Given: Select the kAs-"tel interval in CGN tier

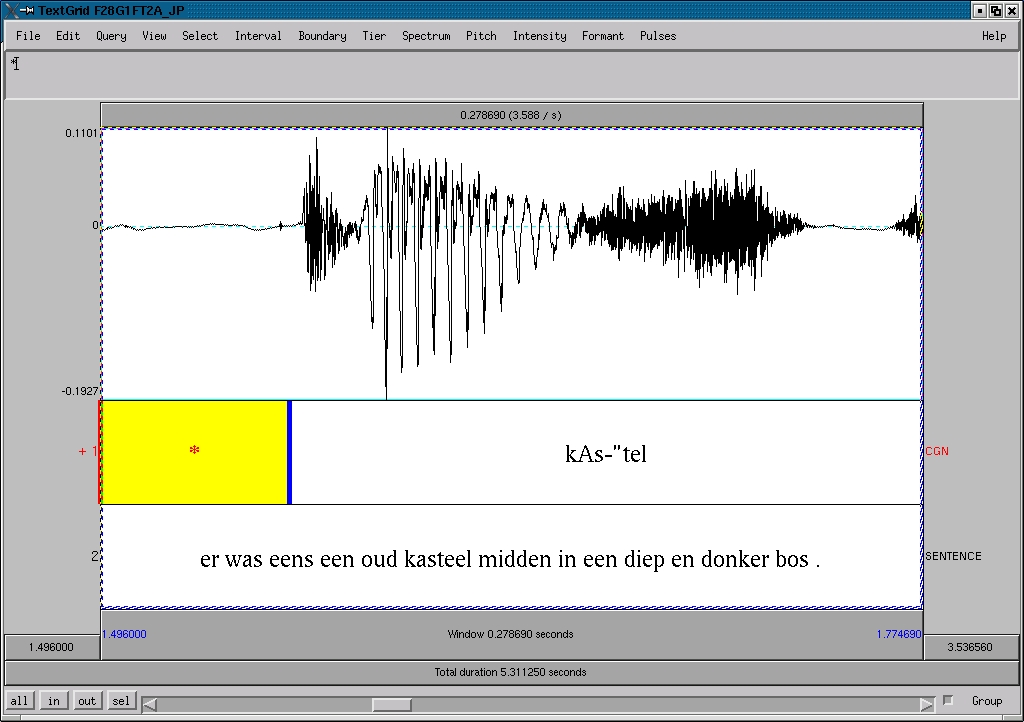Looking at the screenshot, I should coord(606,452).
